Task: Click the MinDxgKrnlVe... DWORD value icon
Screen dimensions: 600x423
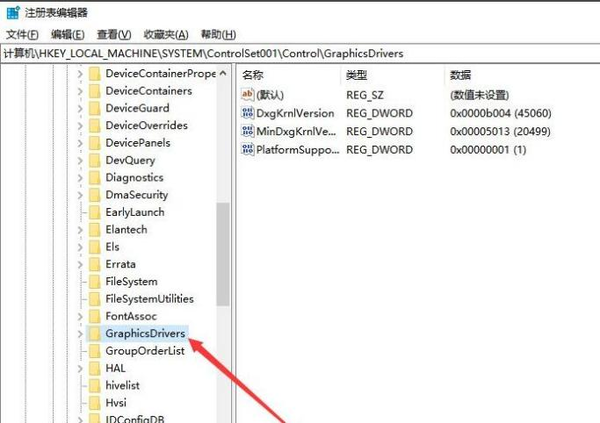Action: [248, 131]
